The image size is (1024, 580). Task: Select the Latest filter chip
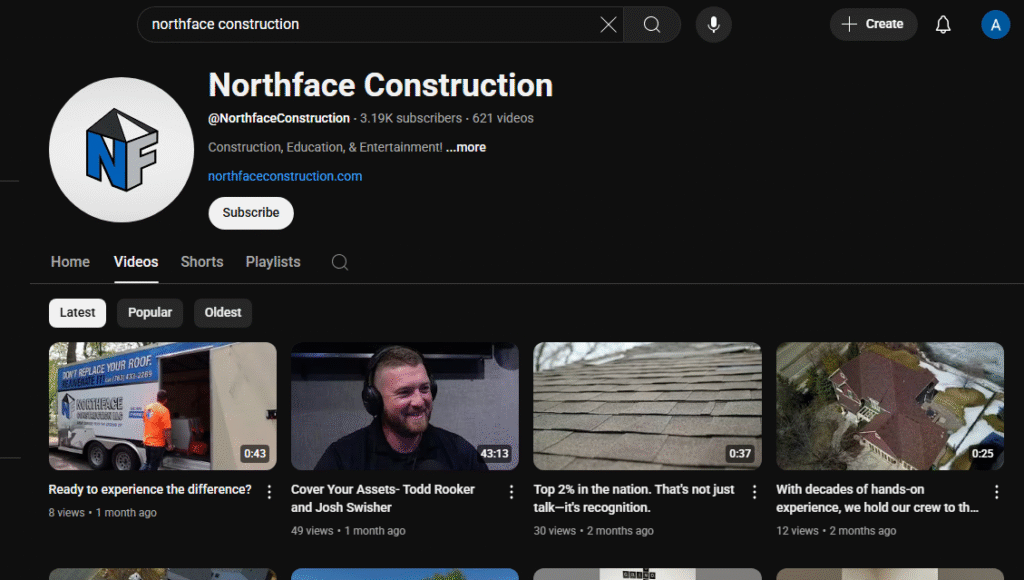coord(77,312)
